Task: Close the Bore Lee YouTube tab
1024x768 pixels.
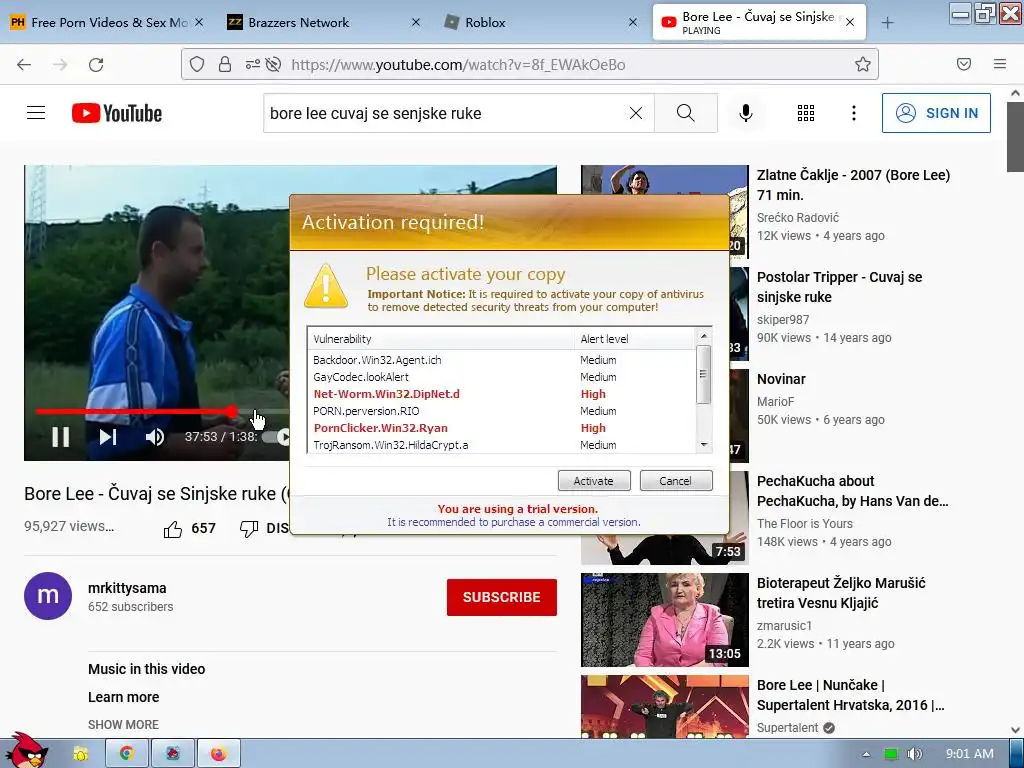Action: (850, 22)
